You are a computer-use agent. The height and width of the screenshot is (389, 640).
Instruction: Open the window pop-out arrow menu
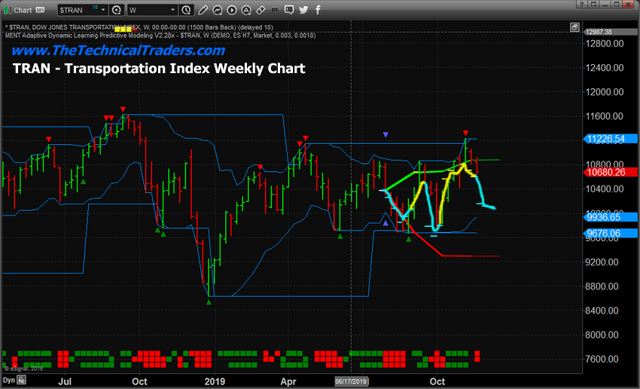[593, 4]
